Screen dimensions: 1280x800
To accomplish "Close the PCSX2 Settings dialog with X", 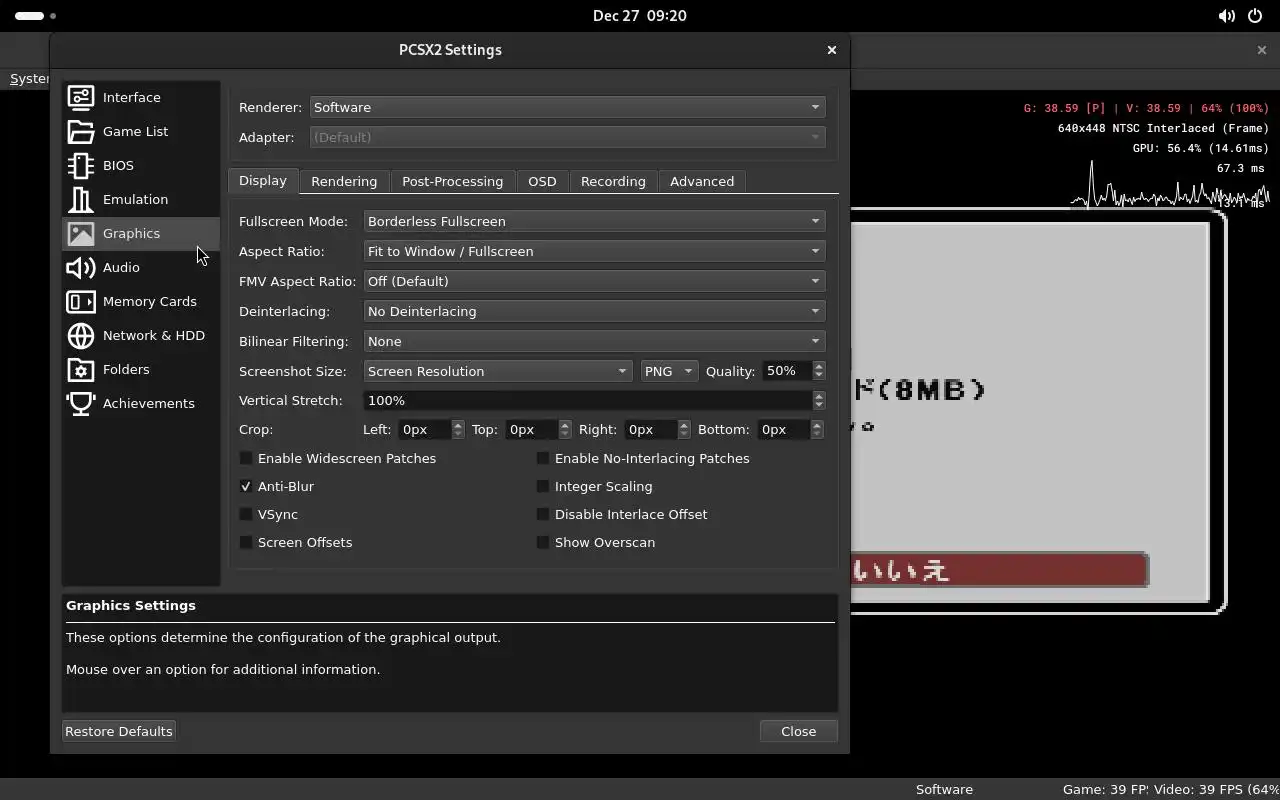I will (x=831, y=50).
